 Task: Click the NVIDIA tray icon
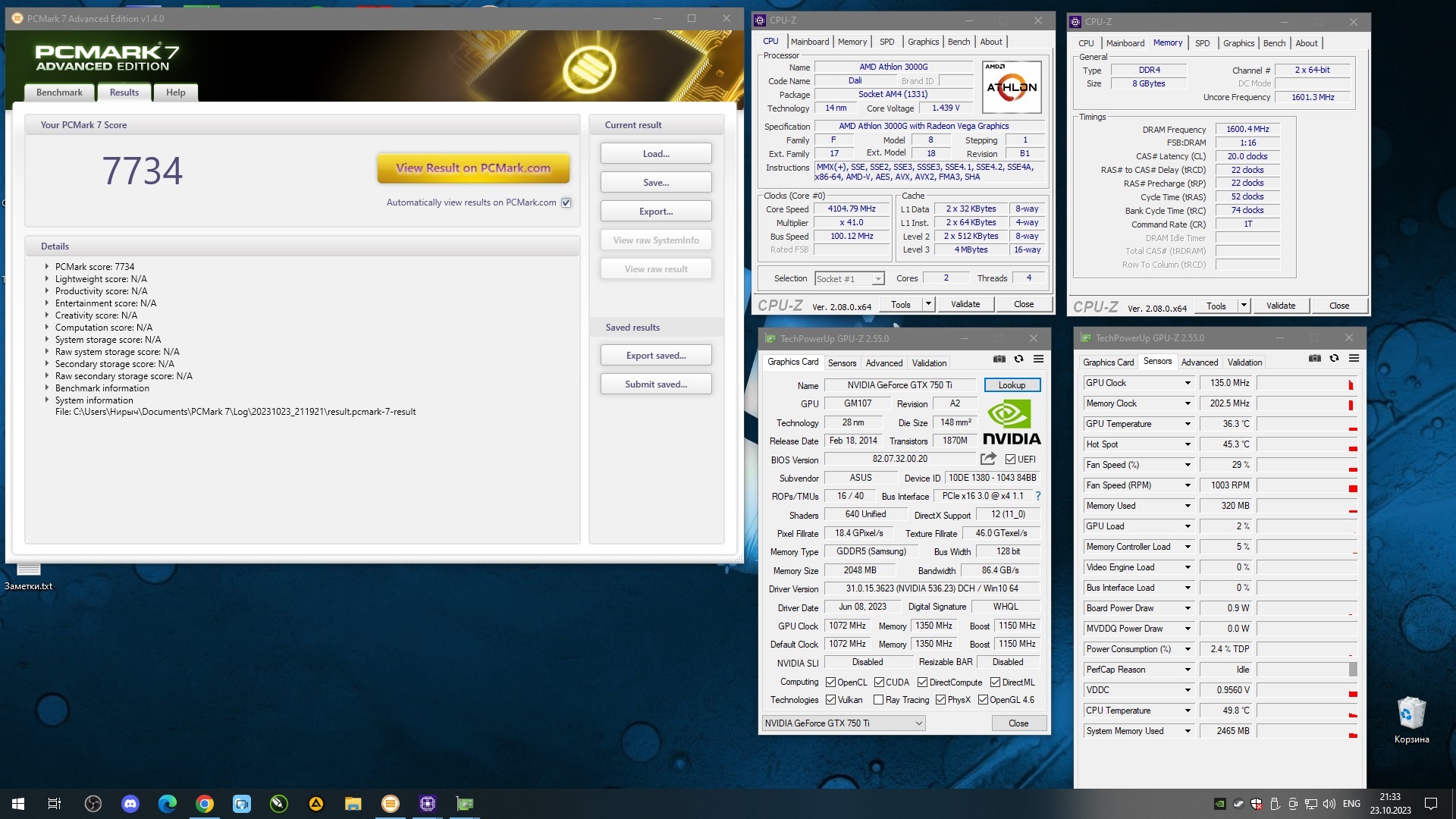click(x=1220, y=804)
